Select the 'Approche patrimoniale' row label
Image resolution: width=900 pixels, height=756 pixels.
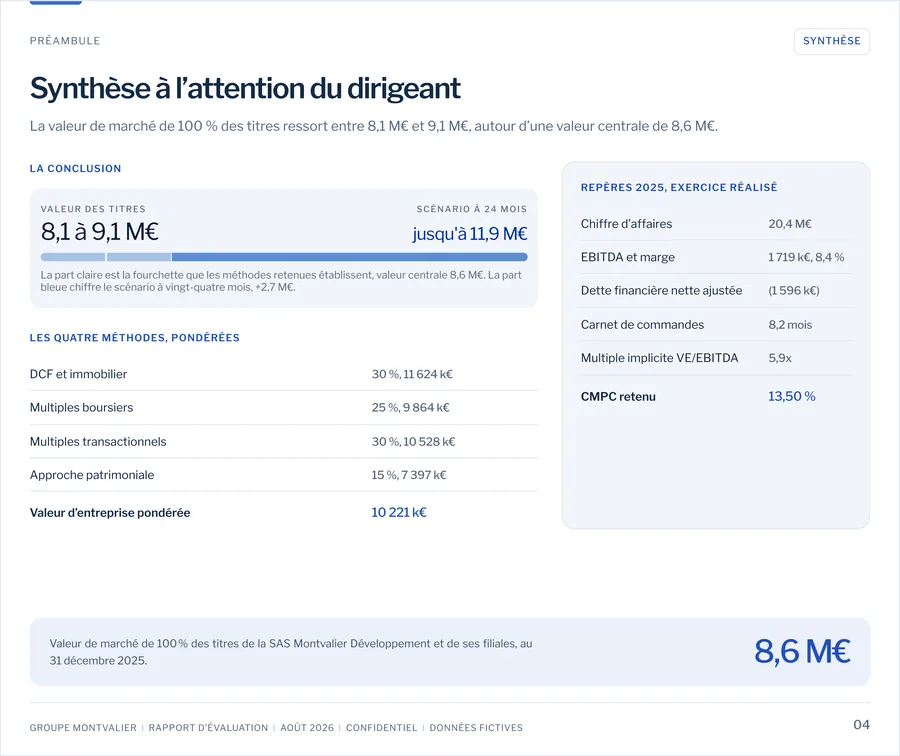(x=92, y=475)
